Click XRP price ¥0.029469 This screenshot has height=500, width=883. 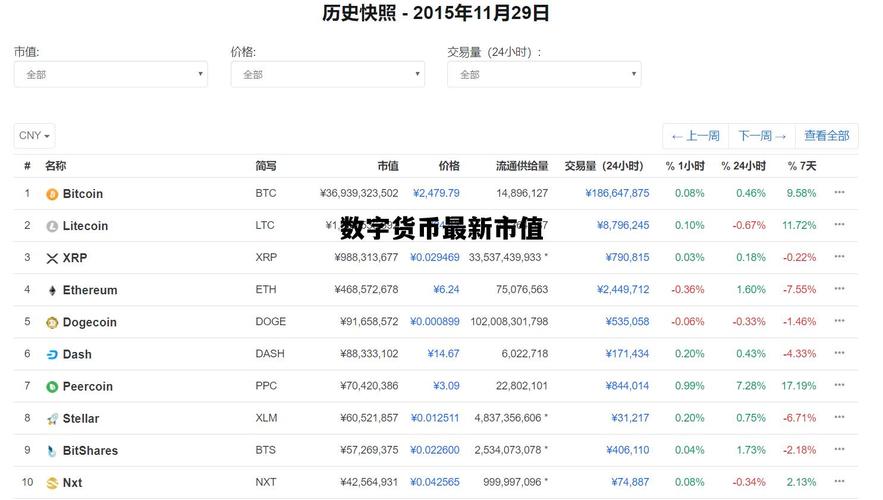point(435,257)
